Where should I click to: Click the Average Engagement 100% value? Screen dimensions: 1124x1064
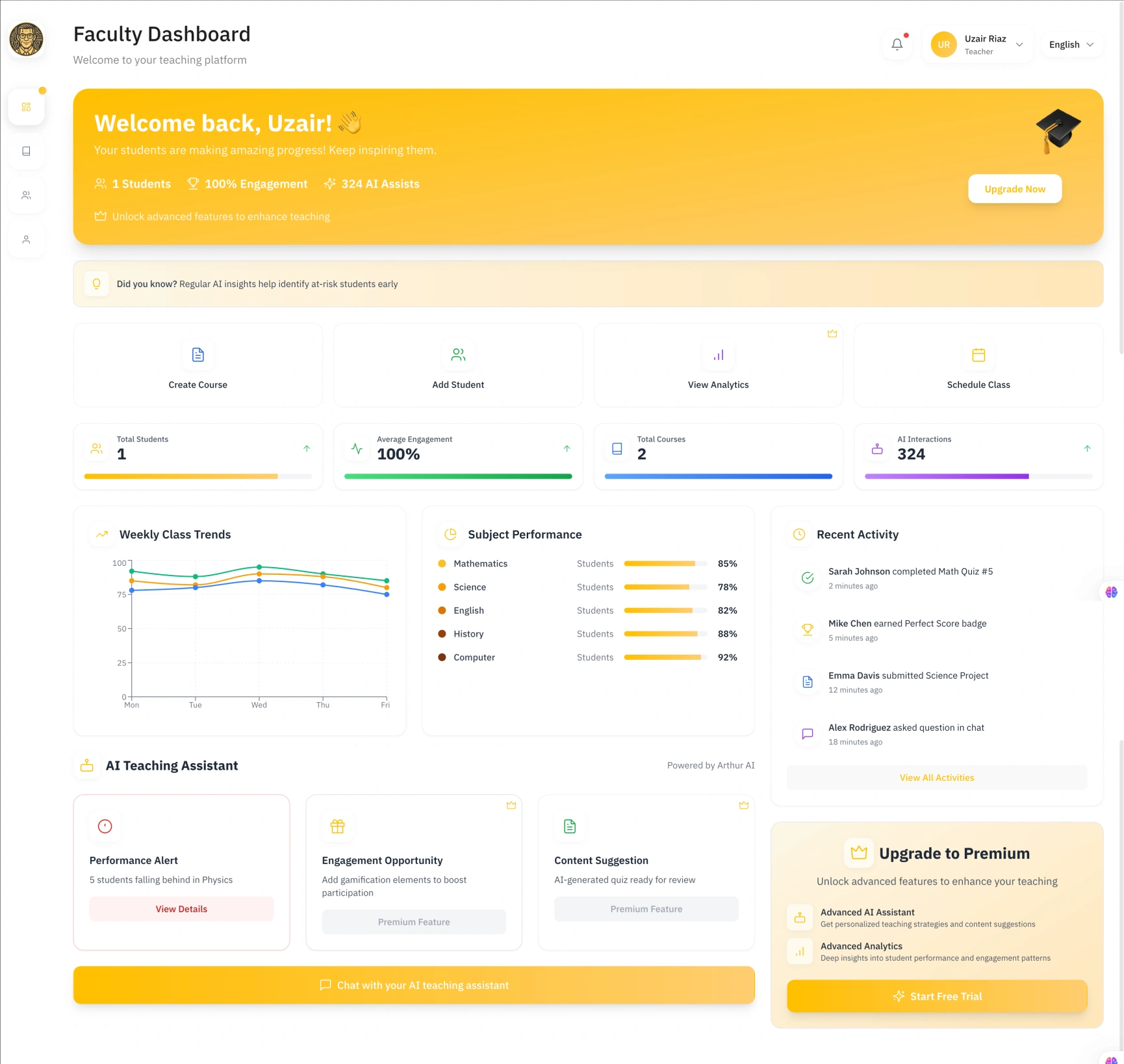(x=398, y=454)
